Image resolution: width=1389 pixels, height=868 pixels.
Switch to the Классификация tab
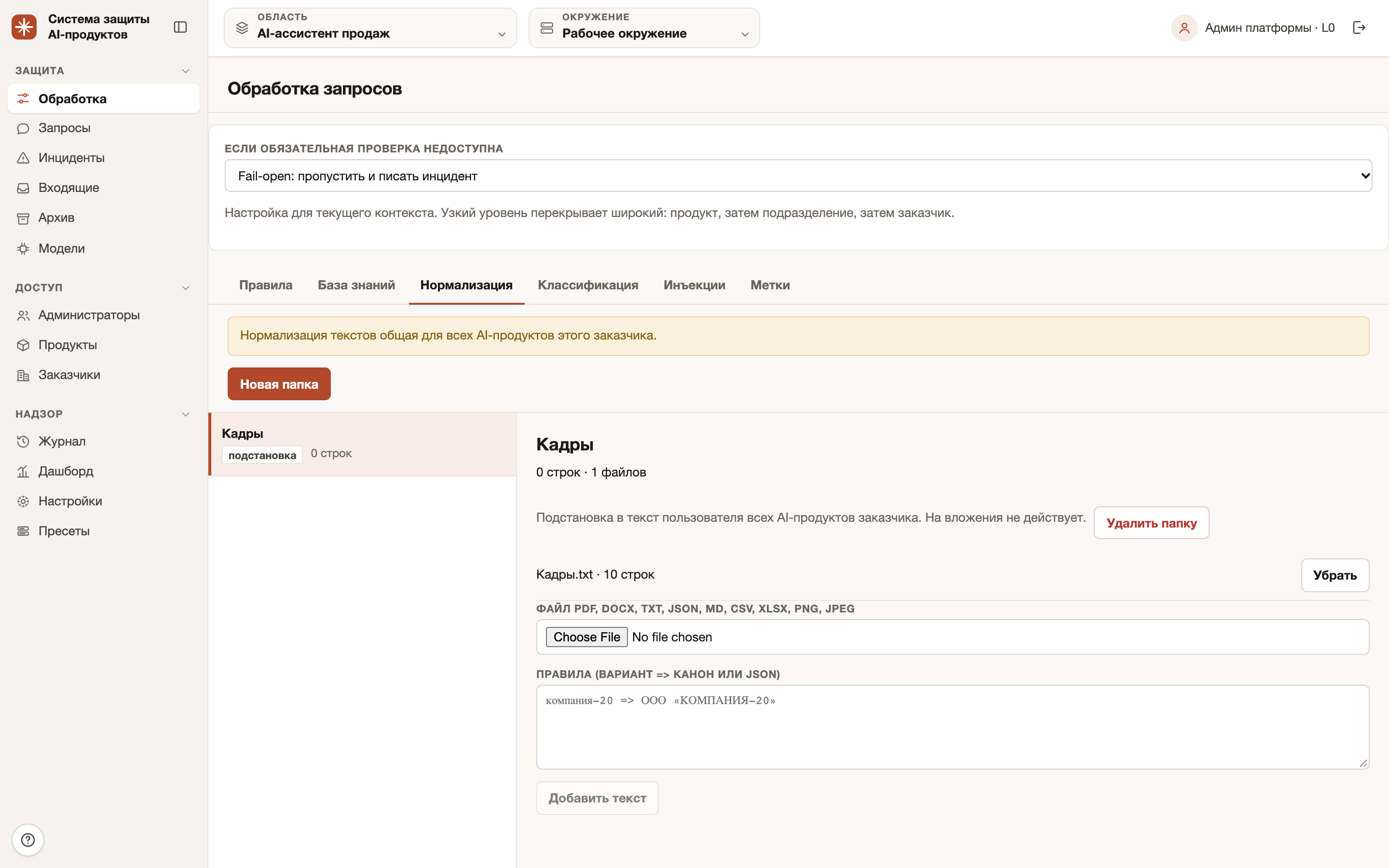[588, 285]
